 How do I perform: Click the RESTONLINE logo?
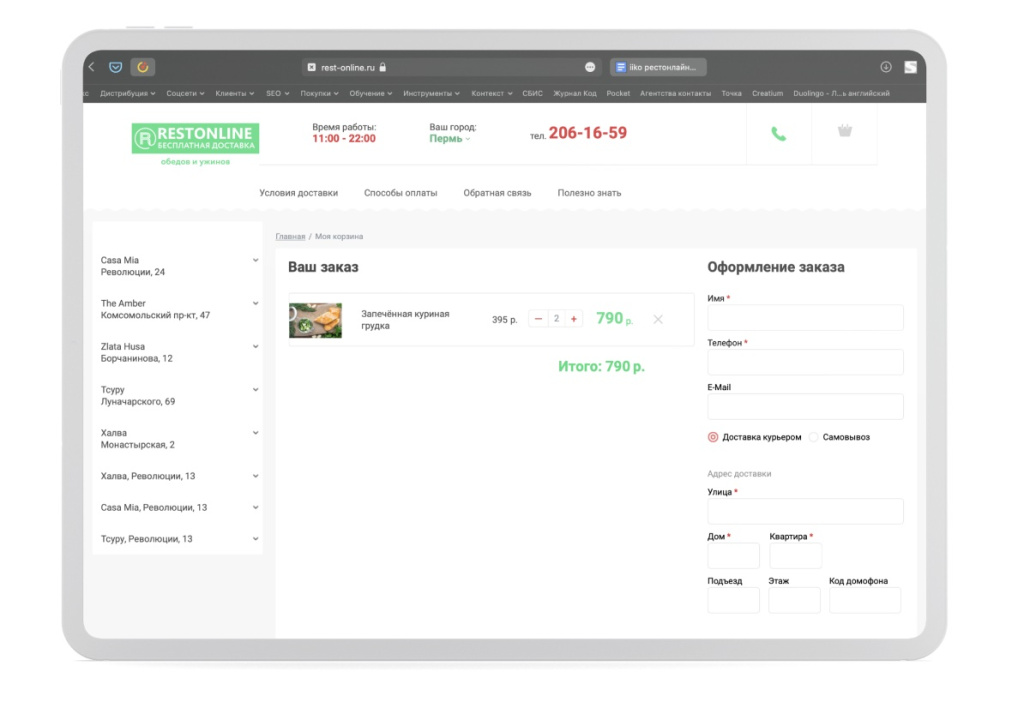195,138
